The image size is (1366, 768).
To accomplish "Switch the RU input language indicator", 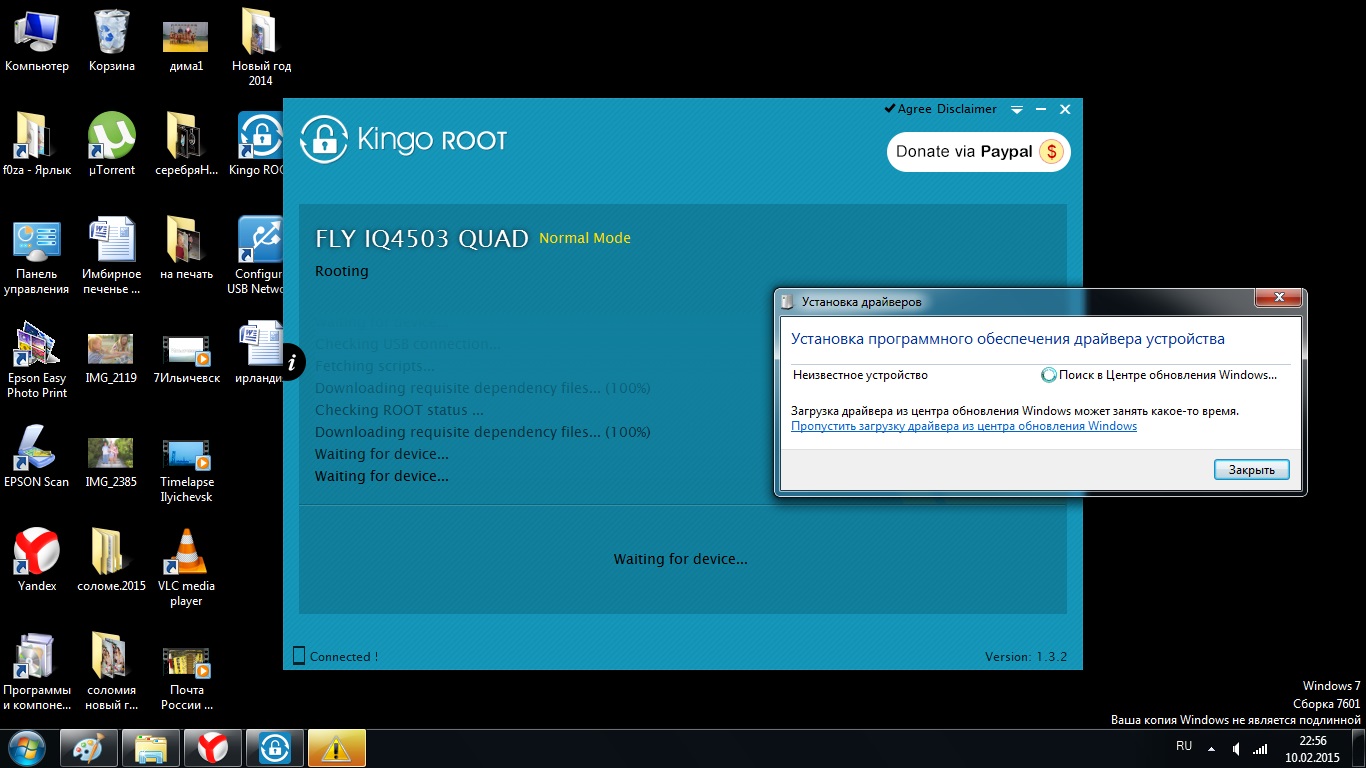I will coord(1184,746).
